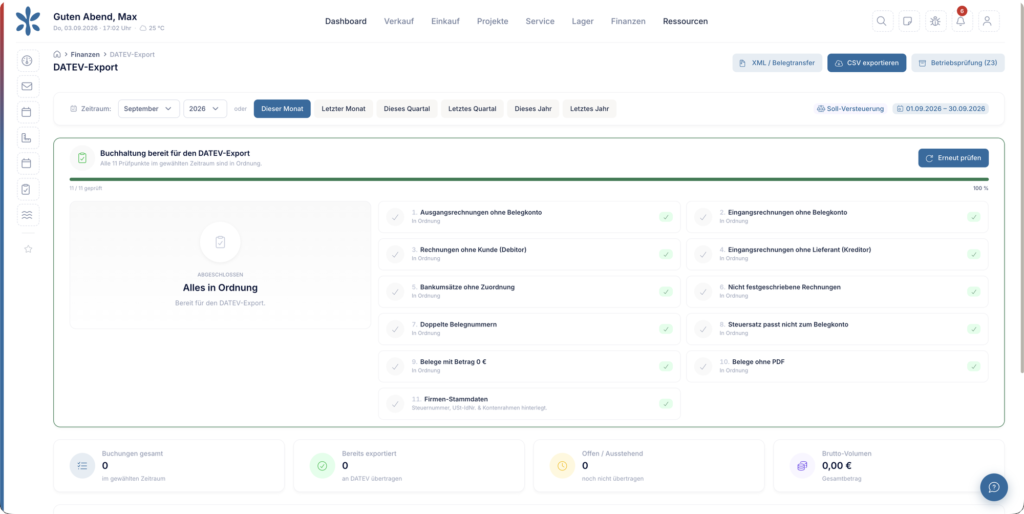Select the Letztes Quartal period
1024x514 pixels.
click(472, 108)
